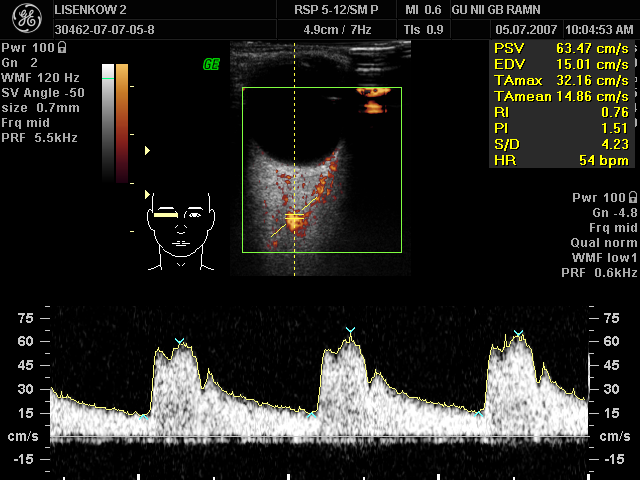Screen dimensions: 640x480
Task: Click the institution name GU NII GB RAMN
Action: [496, 10]
